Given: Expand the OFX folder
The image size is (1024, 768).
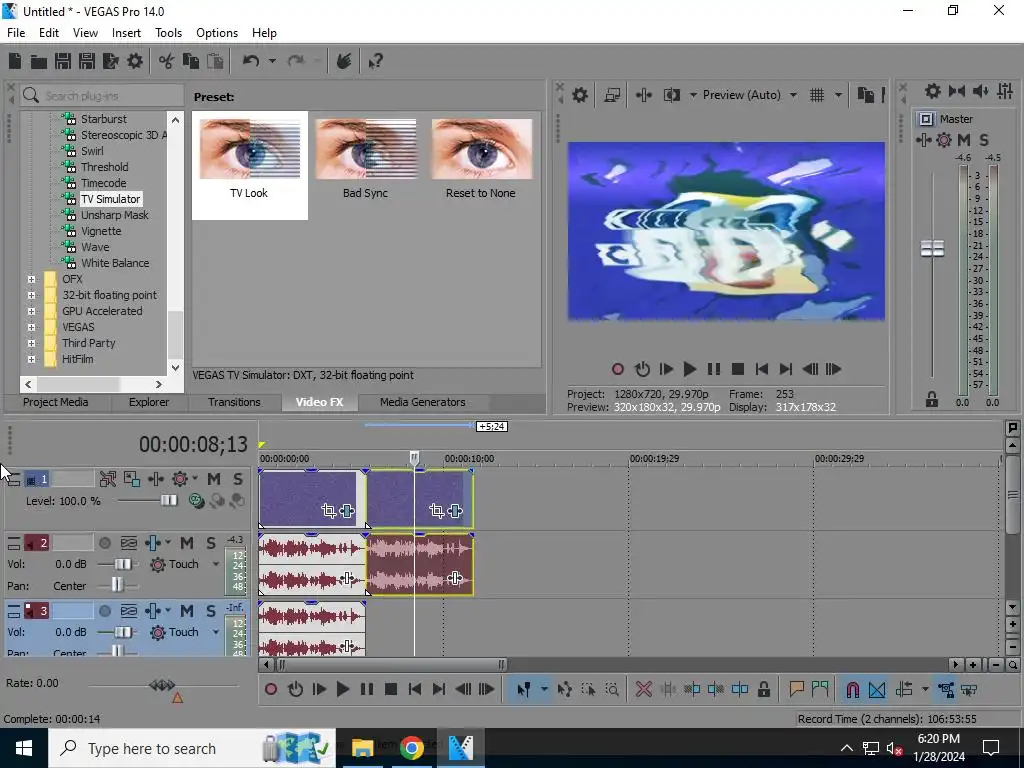Looking at the screenshot, I should (31, 280).
